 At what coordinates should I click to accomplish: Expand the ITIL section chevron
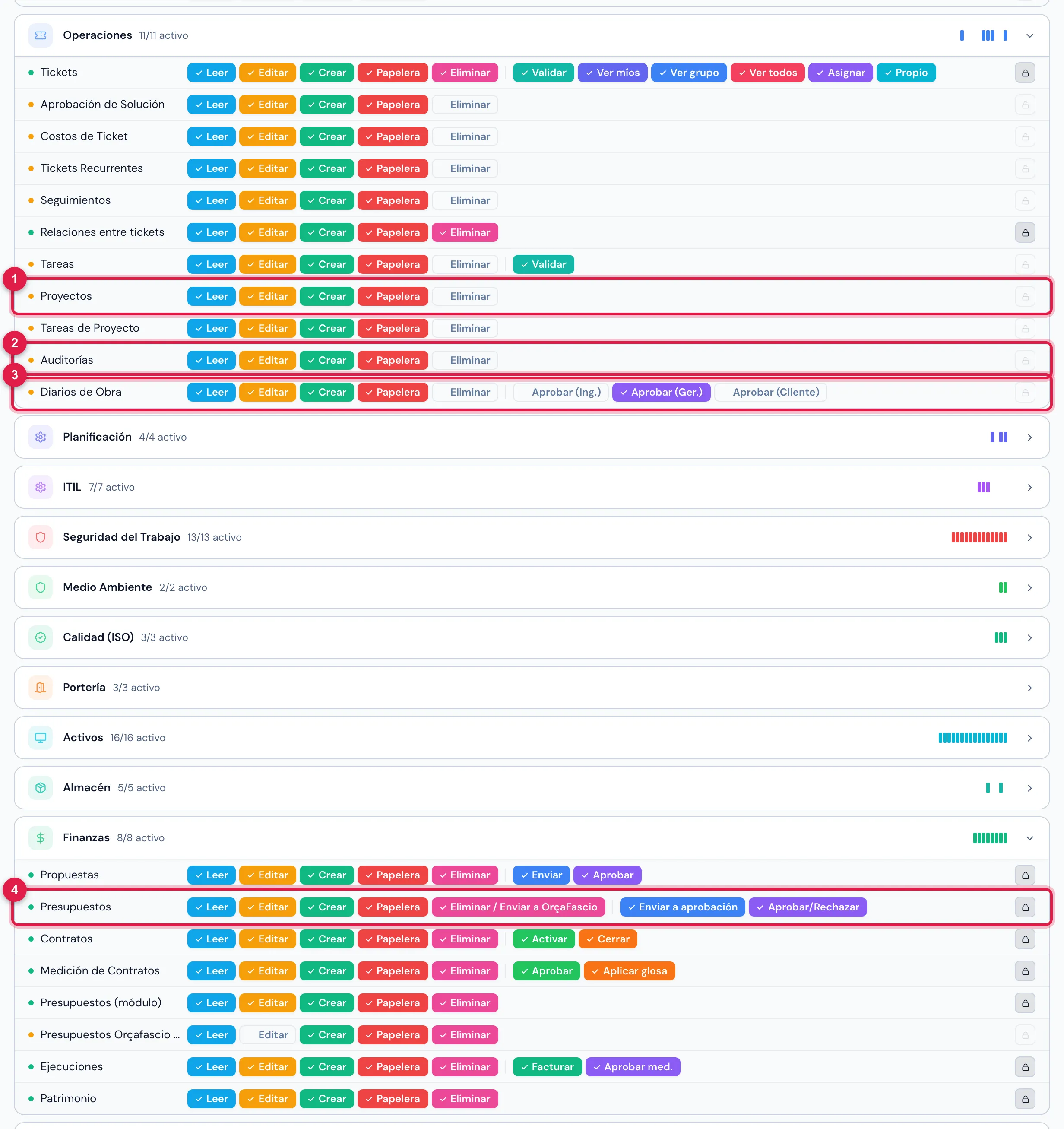click(1029, 487)
